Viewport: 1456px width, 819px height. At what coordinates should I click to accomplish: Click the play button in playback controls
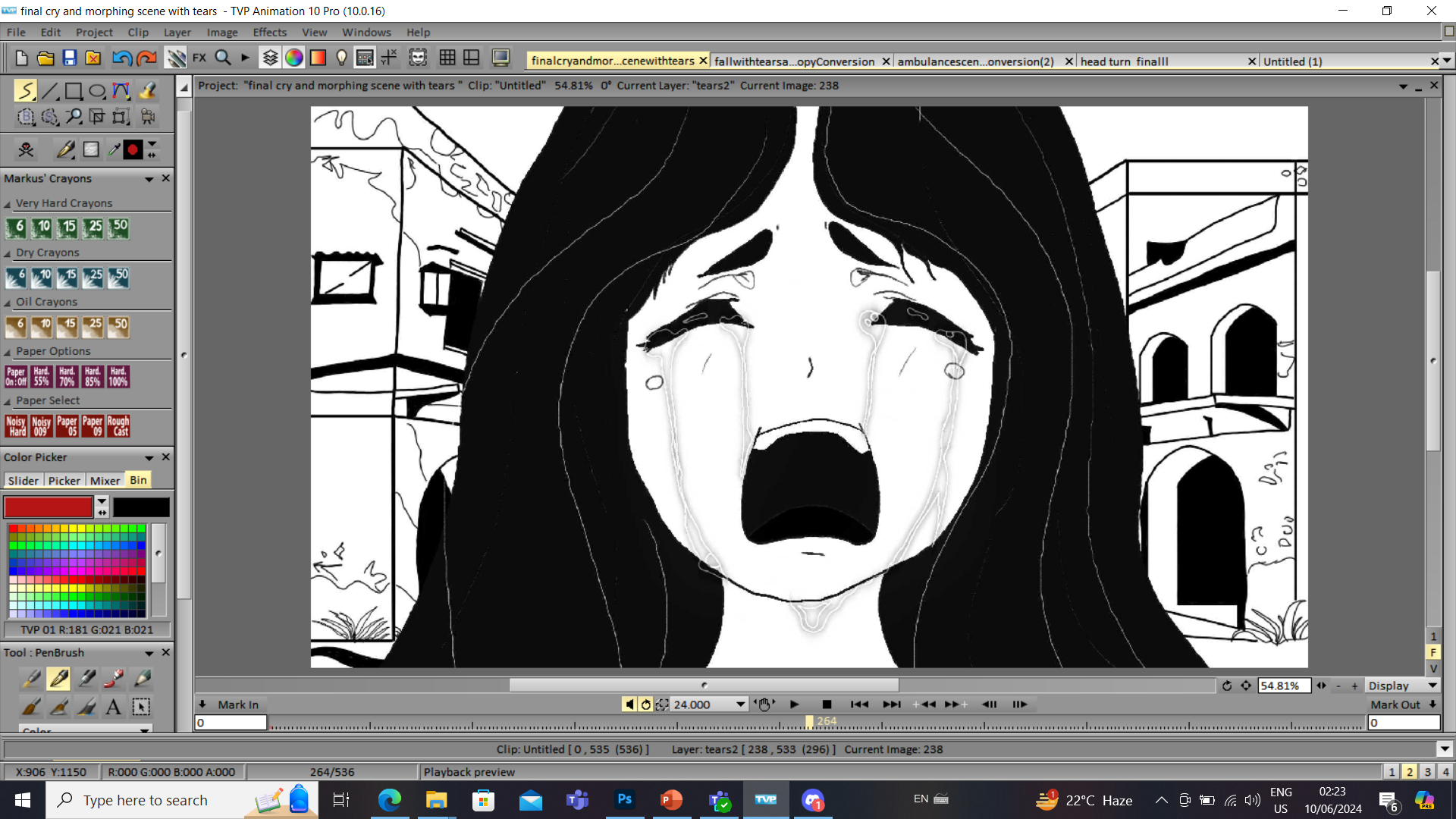(x=794, y=704)
